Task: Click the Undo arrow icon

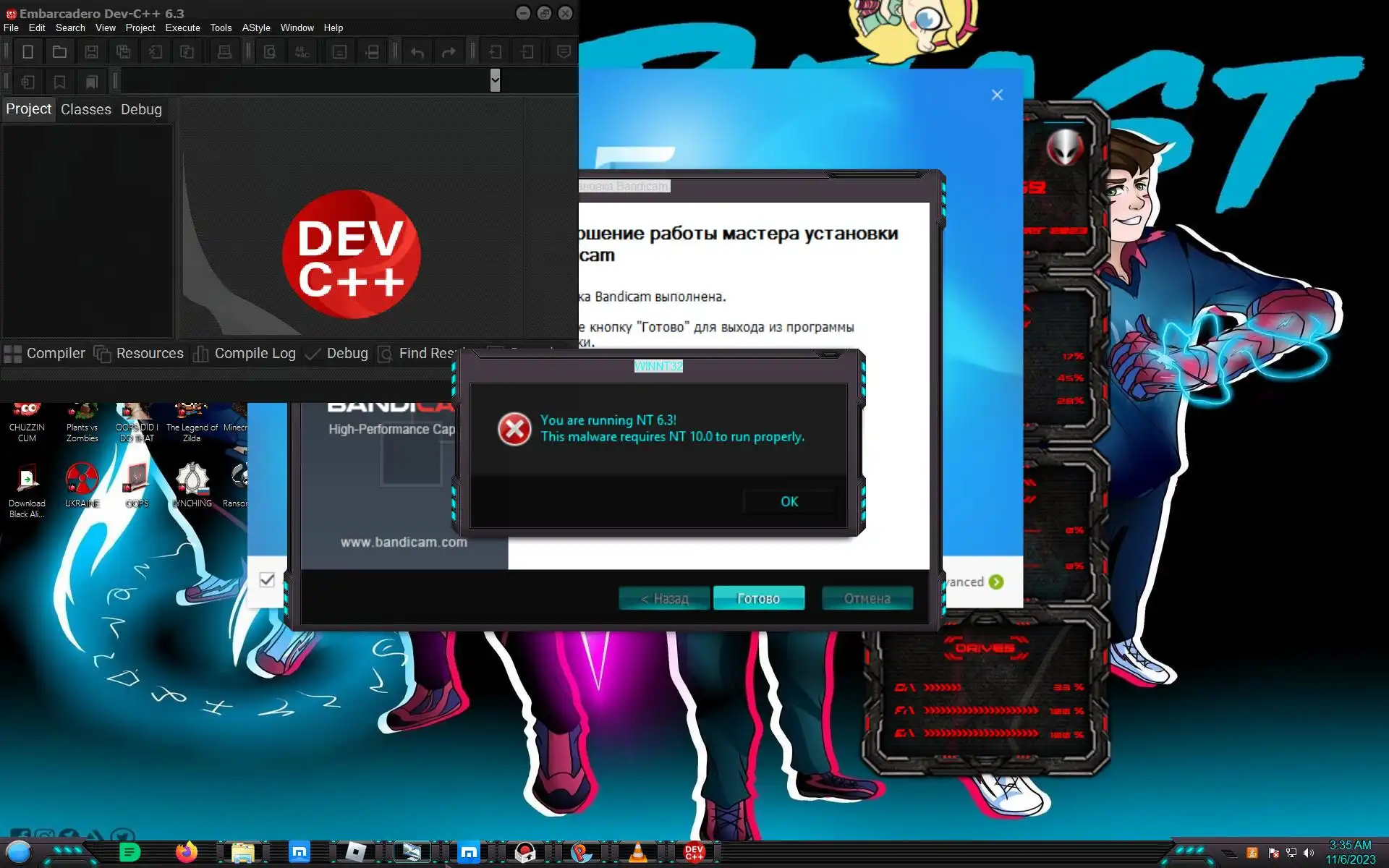Action: (x=417, y=52)
